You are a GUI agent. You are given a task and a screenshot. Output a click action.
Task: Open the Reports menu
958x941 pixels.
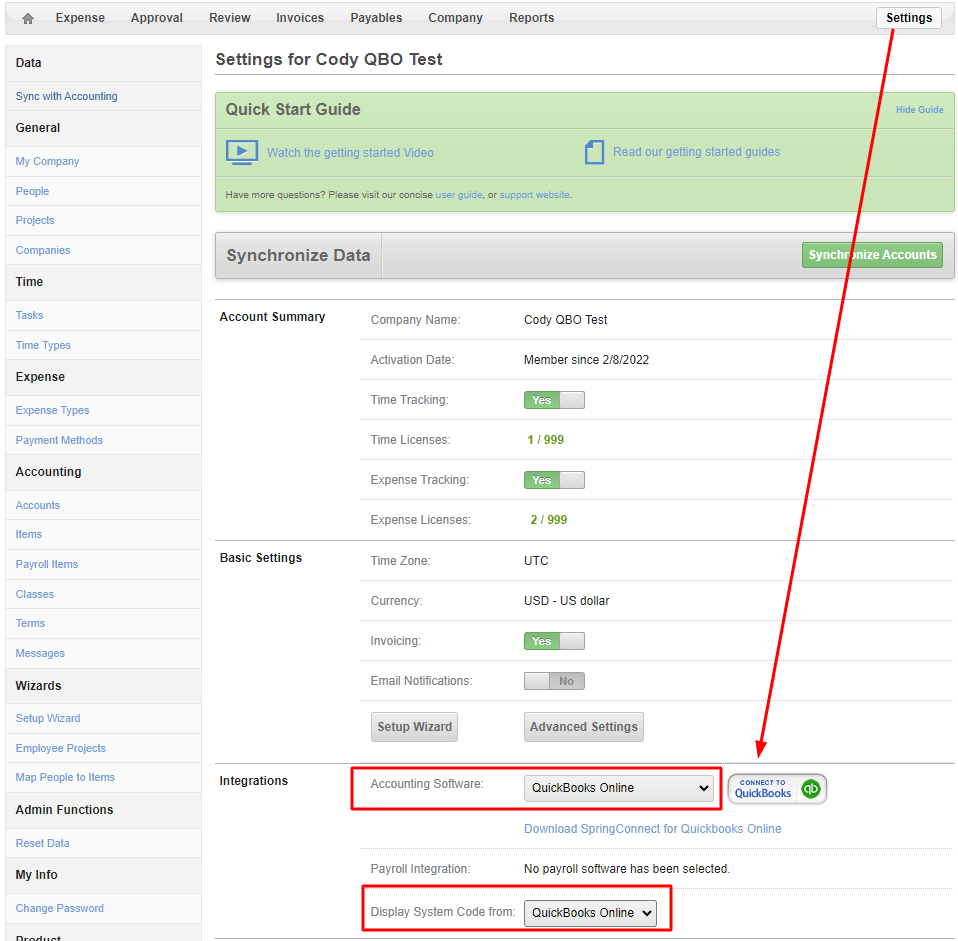coord(532,18)
